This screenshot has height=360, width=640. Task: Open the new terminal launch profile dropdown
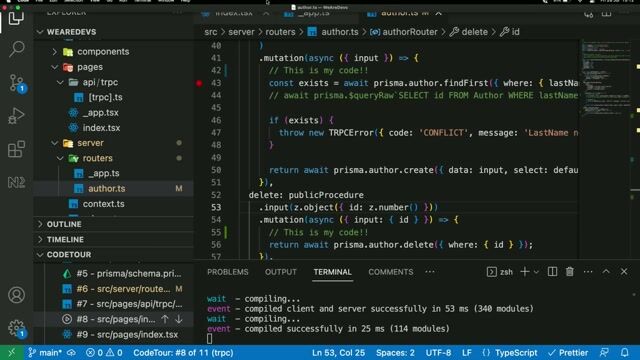536,272
